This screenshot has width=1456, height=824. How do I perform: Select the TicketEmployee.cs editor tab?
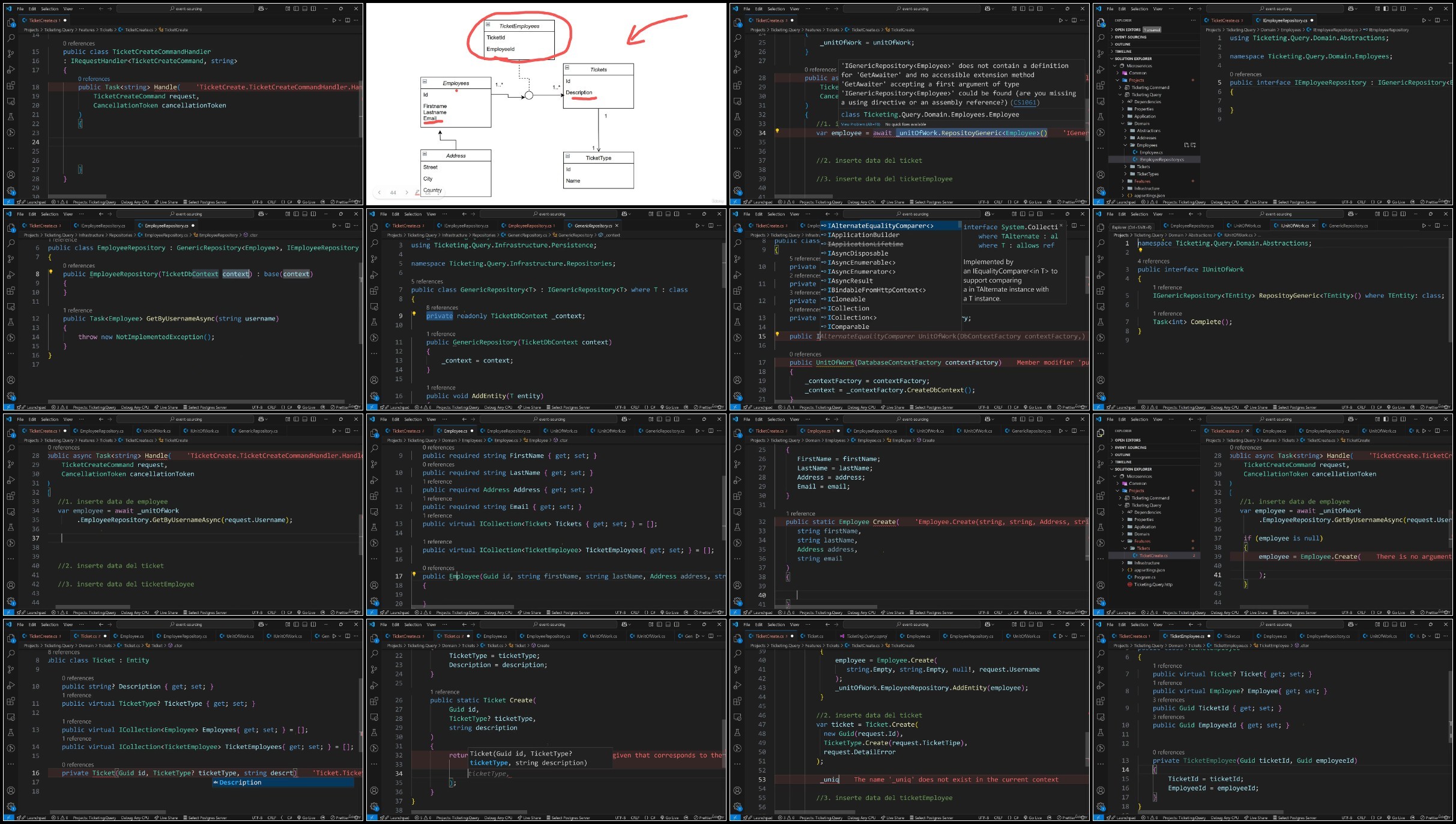(1186, 636)
